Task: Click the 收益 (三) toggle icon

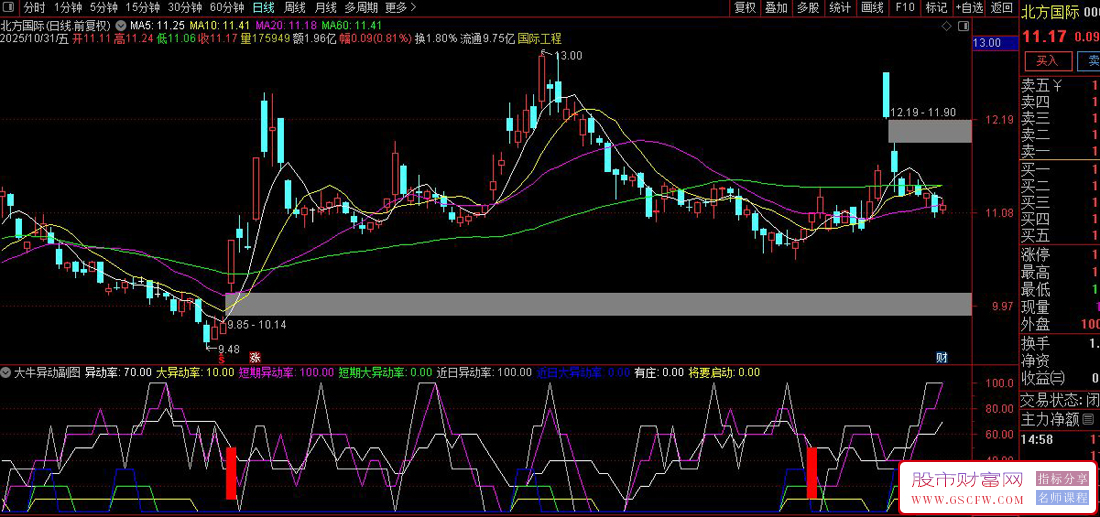Action: point(1058,378)
